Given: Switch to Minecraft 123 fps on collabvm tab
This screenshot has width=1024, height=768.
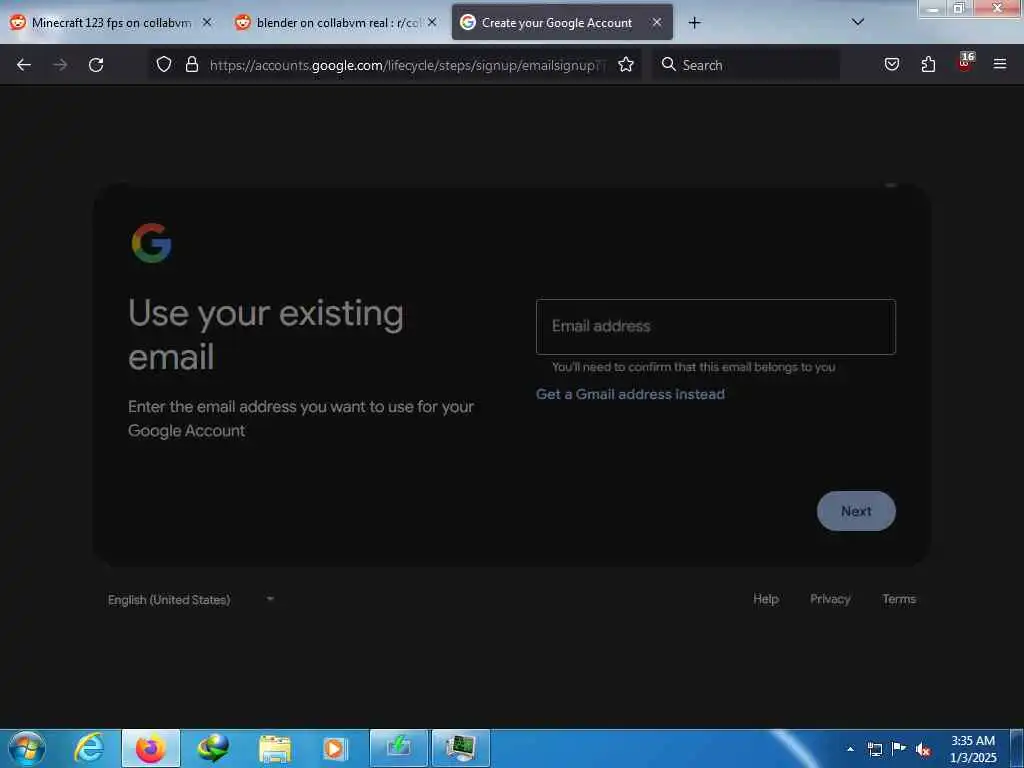Looking at the screenshot, I should tap(111, 23).
